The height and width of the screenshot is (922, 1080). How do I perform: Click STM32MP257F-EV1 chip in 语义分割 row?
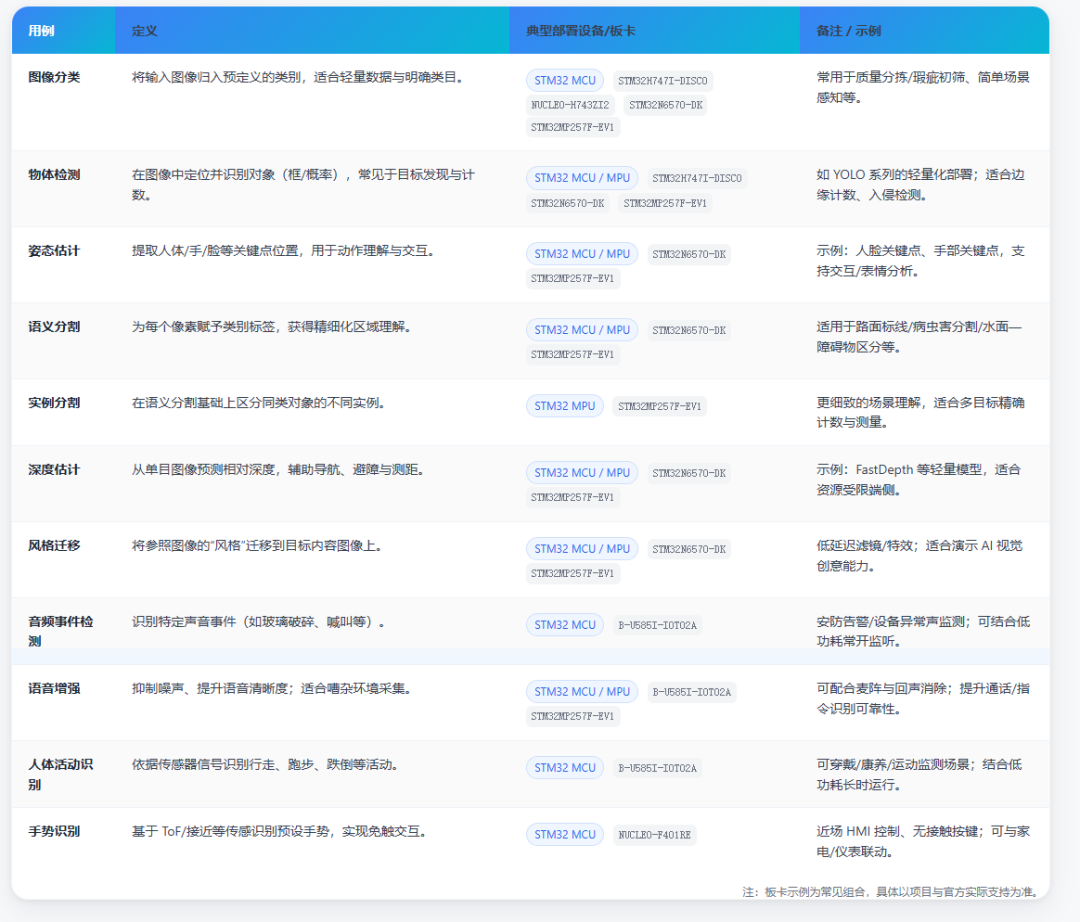[x=572, y=355]
